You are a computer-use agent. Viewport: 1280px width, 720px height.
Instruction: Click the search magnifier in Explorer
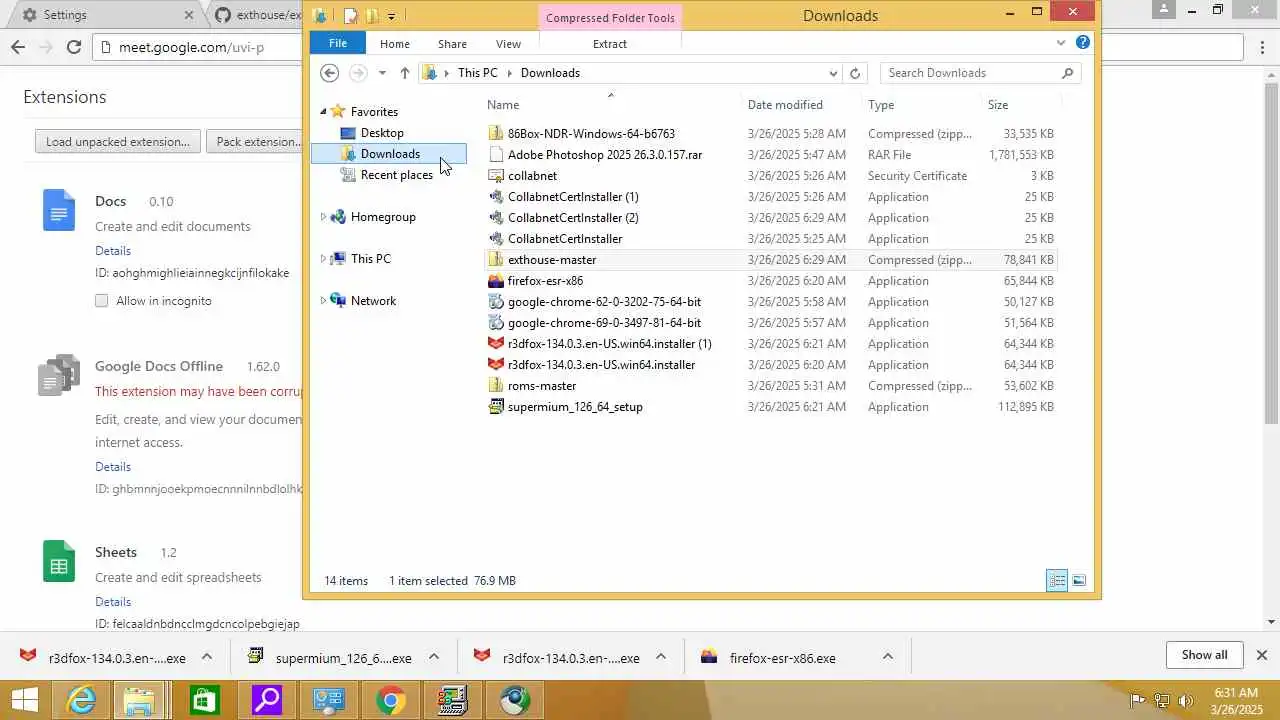click(x=1067, y=73)
